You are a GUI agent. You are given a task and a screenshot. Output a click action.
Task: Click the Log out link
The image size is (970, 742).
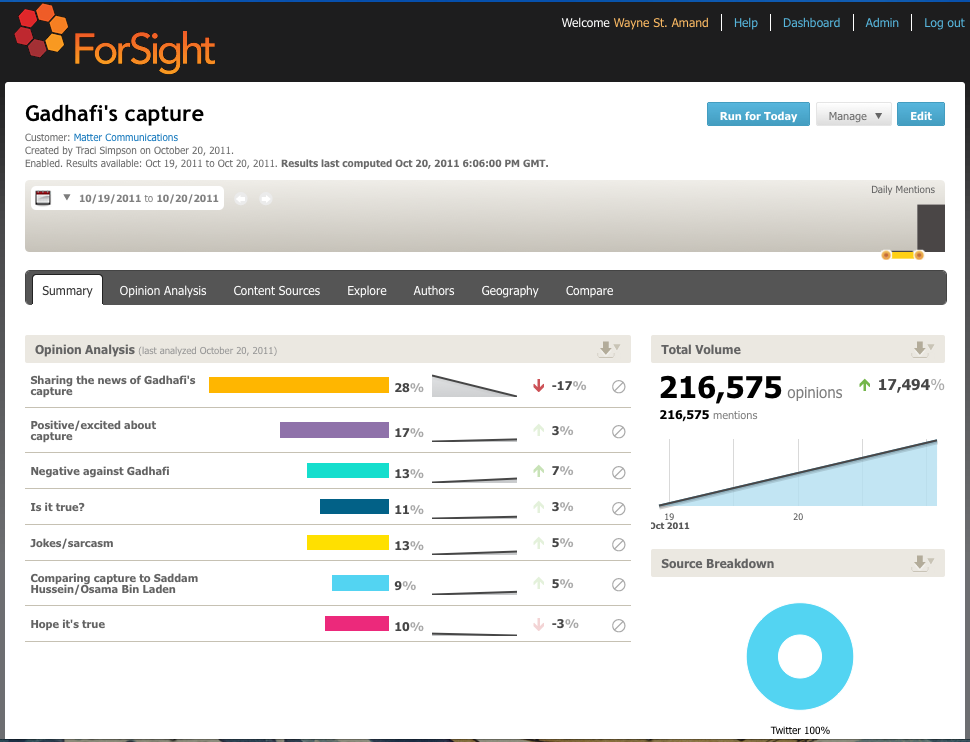[944, 23]
